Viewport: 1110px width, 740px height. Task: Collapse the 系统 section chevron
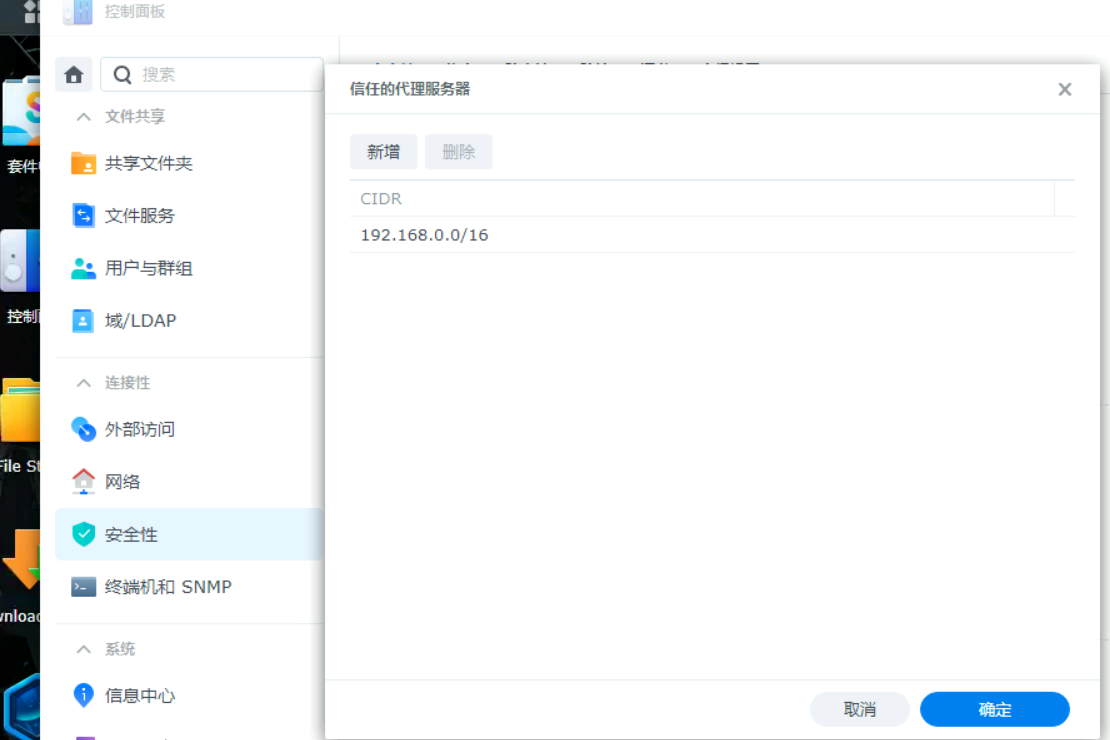84,650
